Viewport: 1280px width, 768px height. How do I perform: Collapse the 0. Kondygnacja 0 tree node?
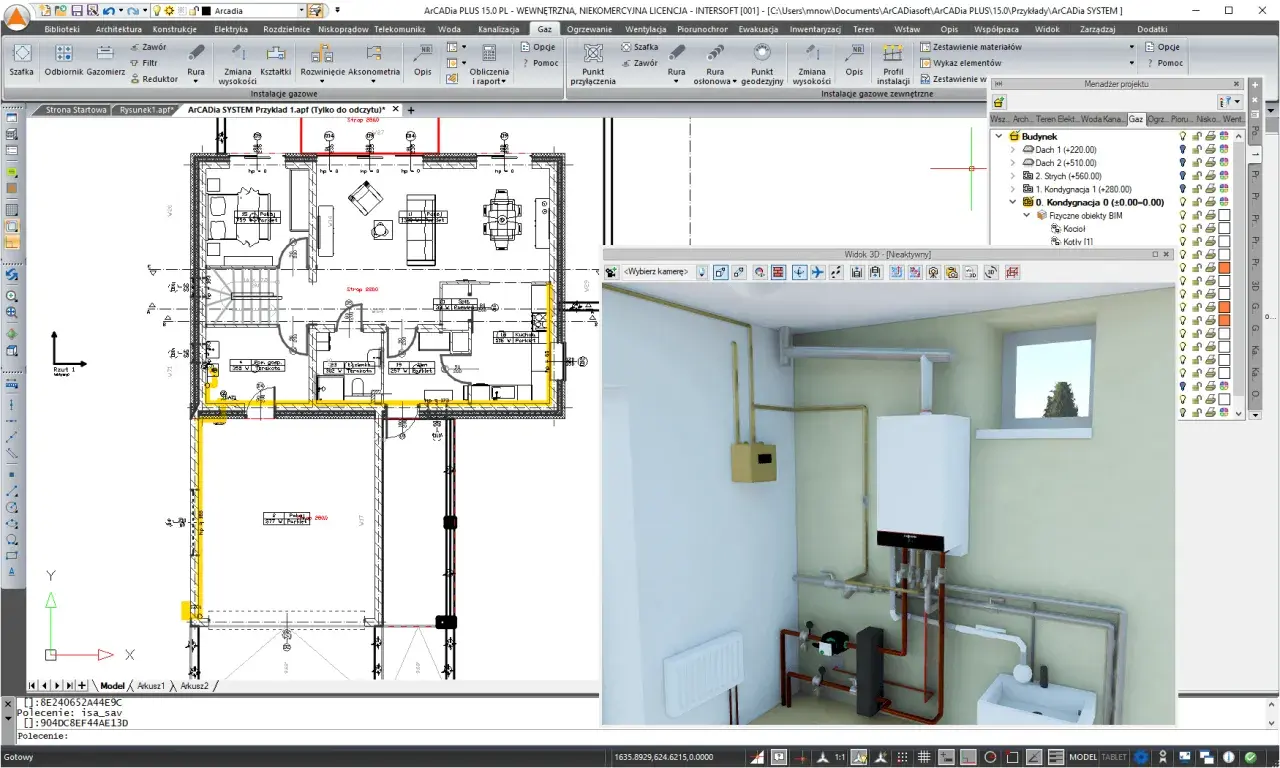(x=1012, y=202)
